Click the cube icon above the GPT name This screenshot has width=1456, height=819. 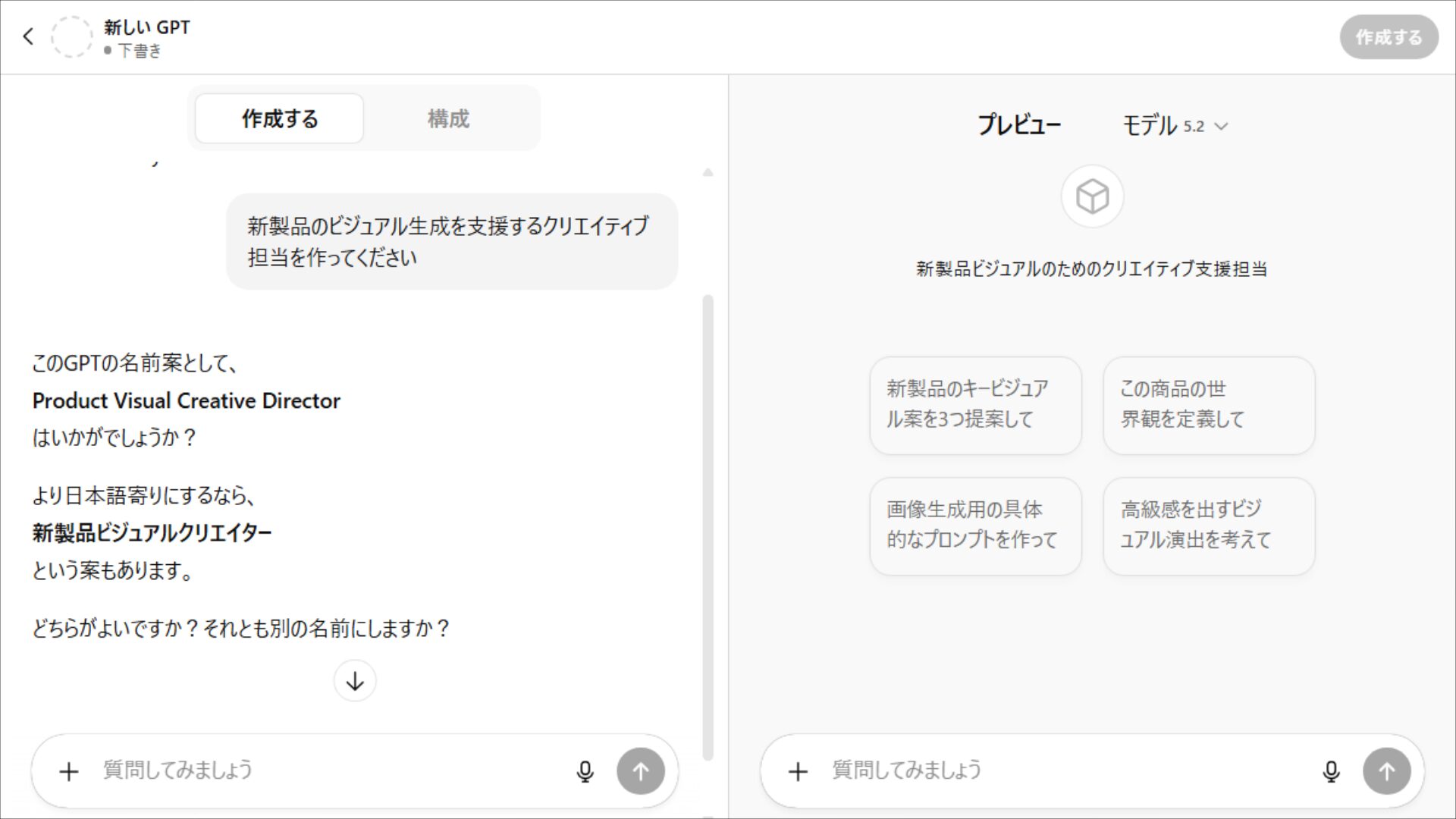(1090, 196)
